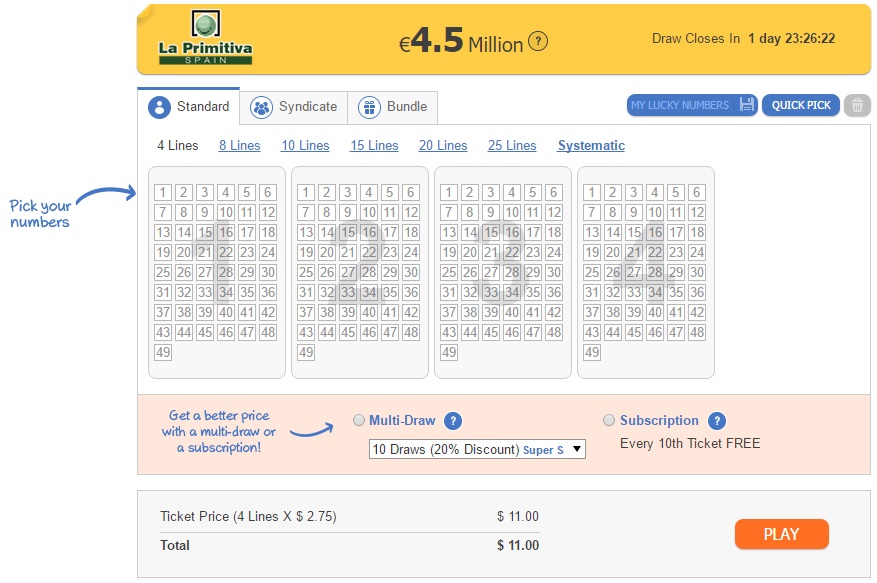
Task: Pick number 7 in the second line
Action: pyautogui.click(x=306, y=213)
